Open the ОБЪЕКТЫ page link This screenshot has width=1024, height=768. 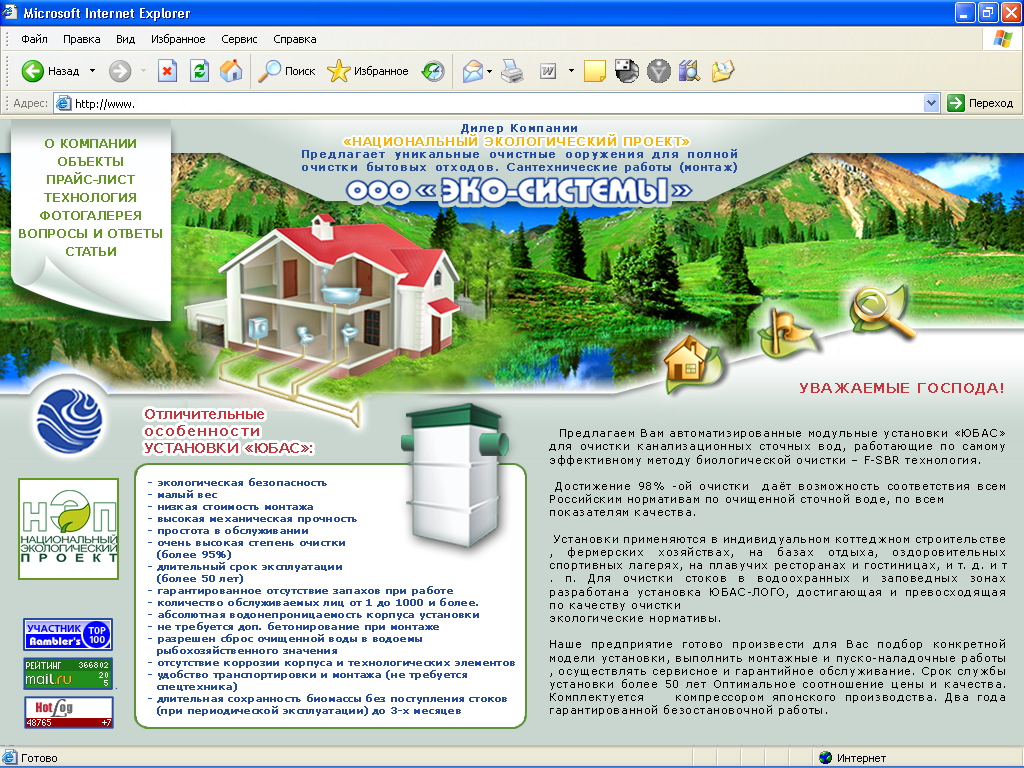pos(90,161)
